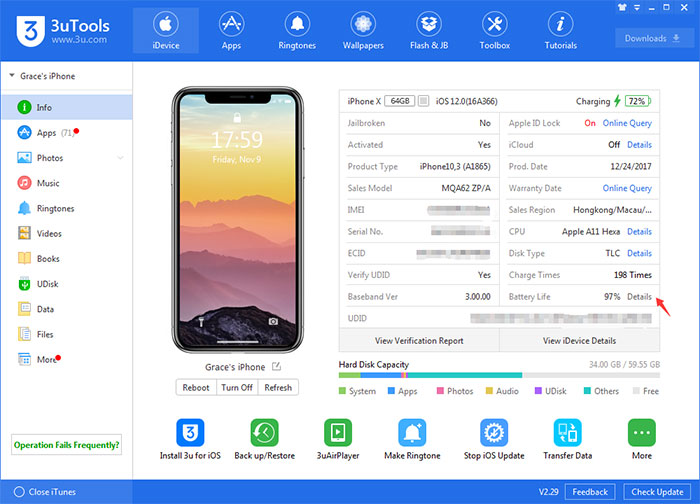This screenshot has width=700, height=504.
Task: Click the device color box beside 64GB
Action: tap(423, 101)
